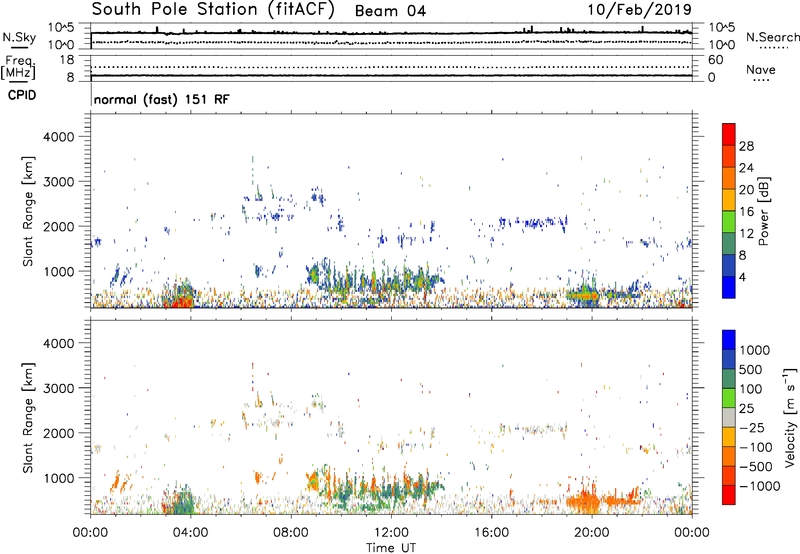This screenshot has width=800, height=554.
Task: Click the "N.Search" legend label
Action: pyautogui.click(x=772, y=37)
